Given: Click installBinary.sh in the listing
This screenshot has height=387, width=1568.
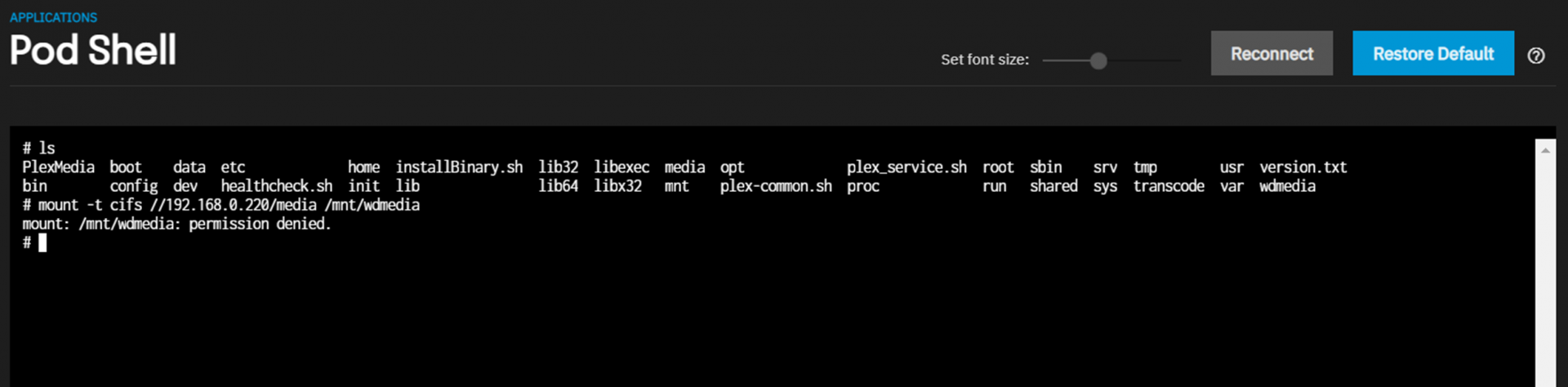Looking at the screenshot, I should pyautogui.click(x=459, y=167).
